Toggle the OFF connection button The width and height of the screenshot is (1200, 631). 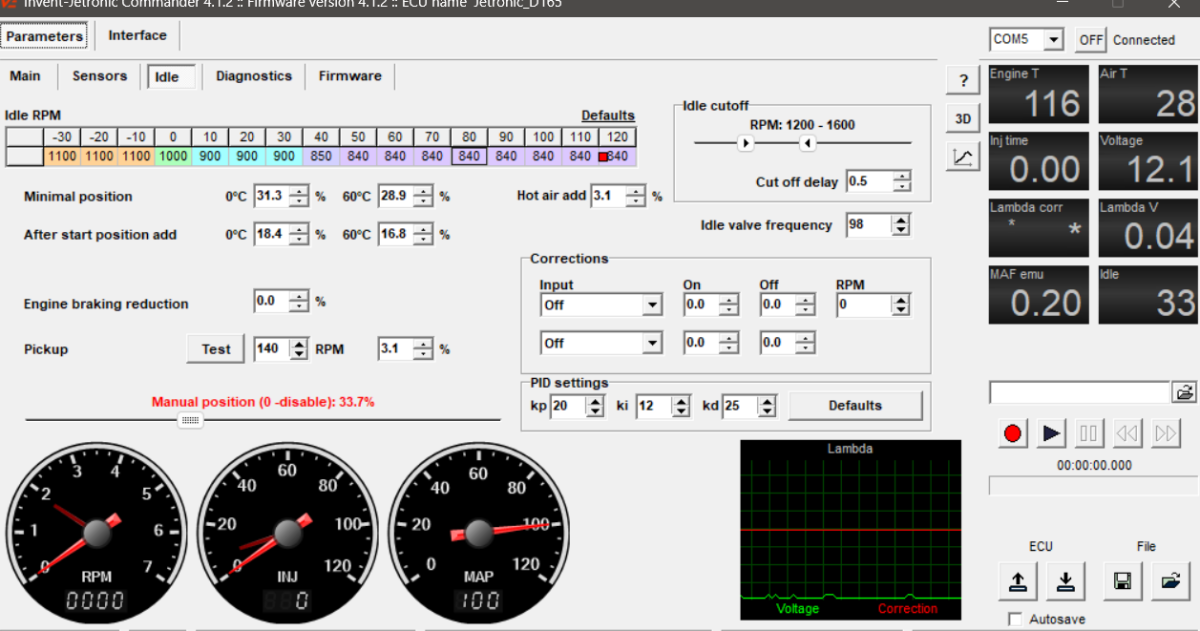(1090, 40)
